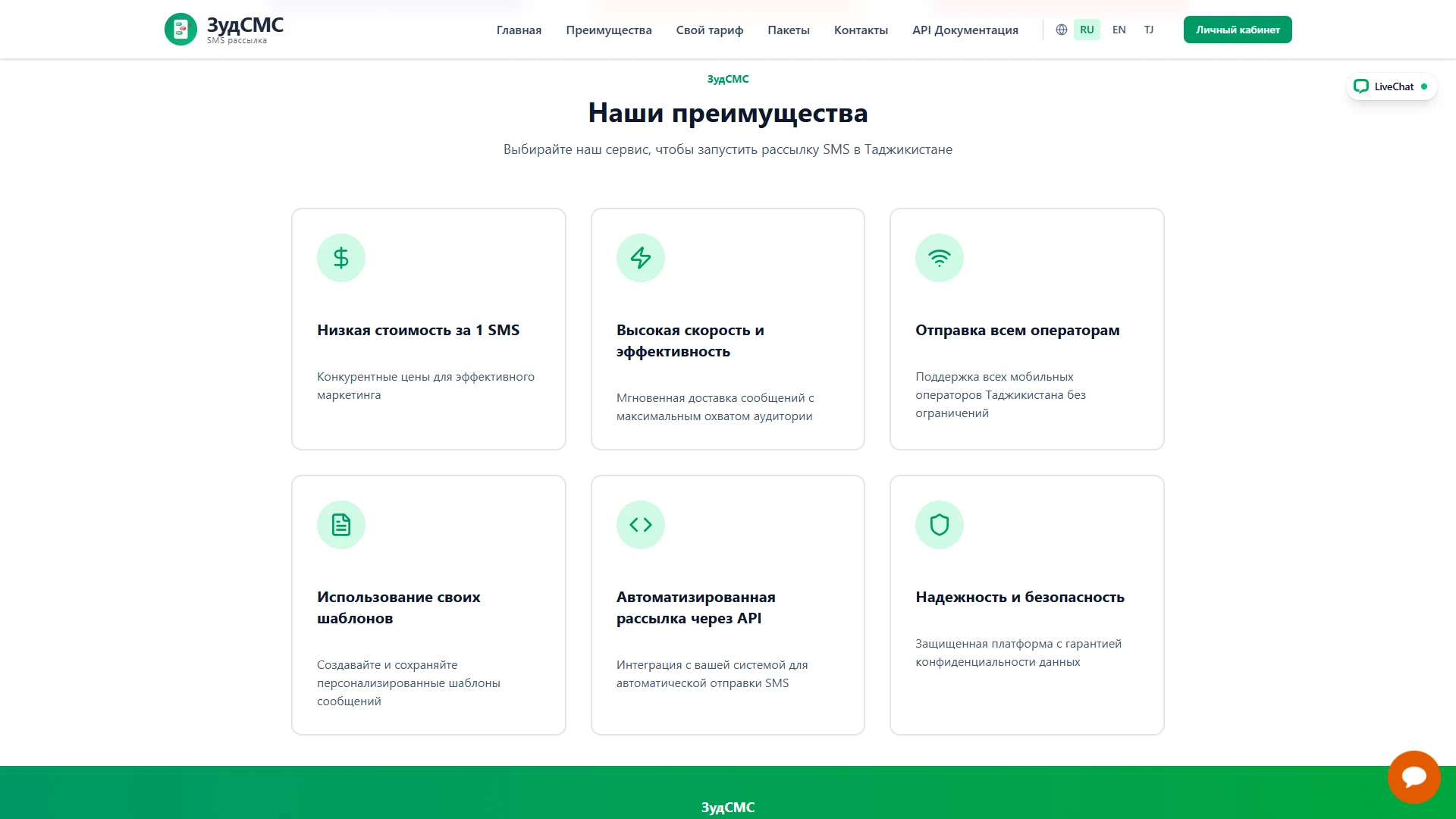Open Личный кабинет button
The height and width of the screenshot is (819, 1456).
point(1238,30)
